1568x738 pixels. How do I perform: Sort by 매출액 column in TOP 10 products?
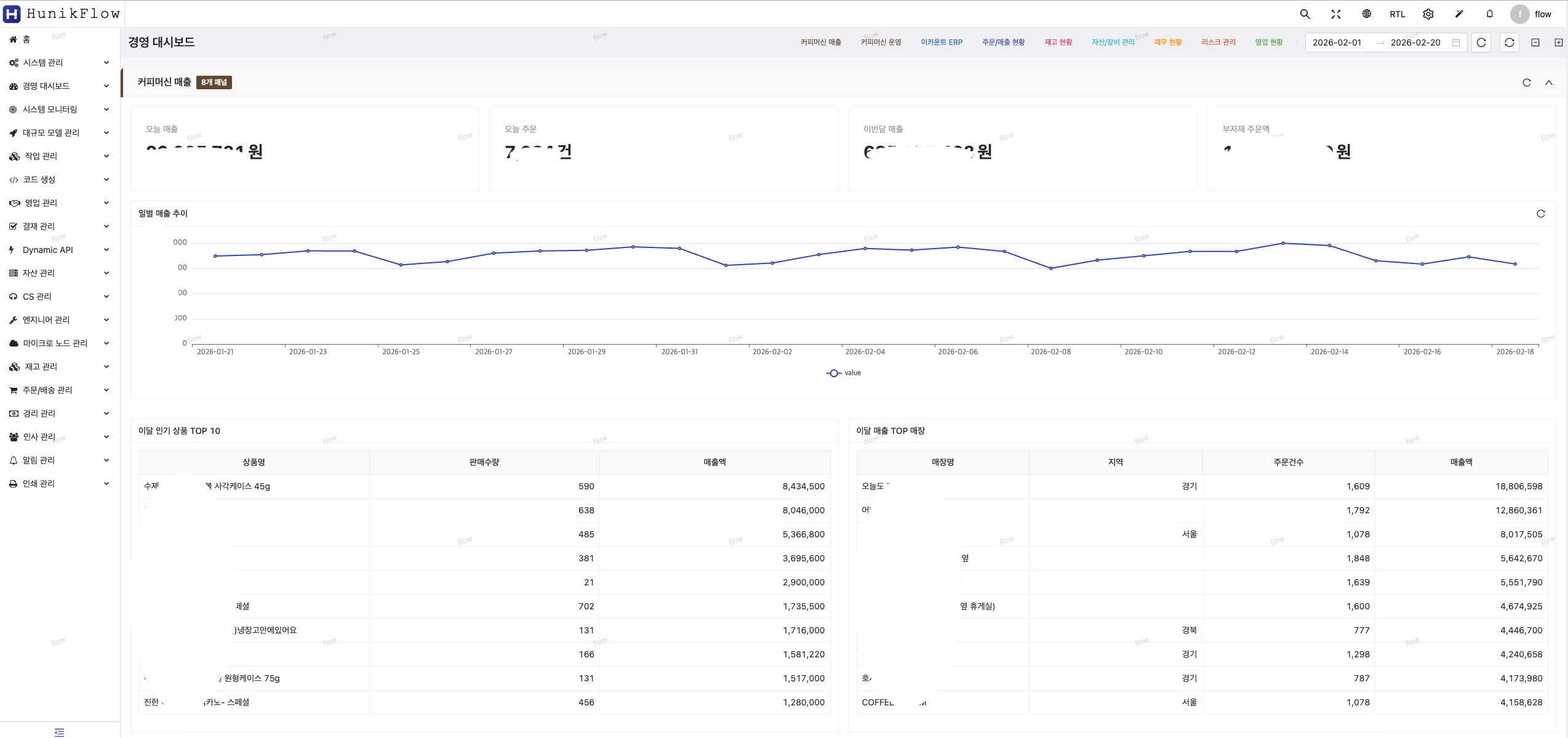click(715, 462)
